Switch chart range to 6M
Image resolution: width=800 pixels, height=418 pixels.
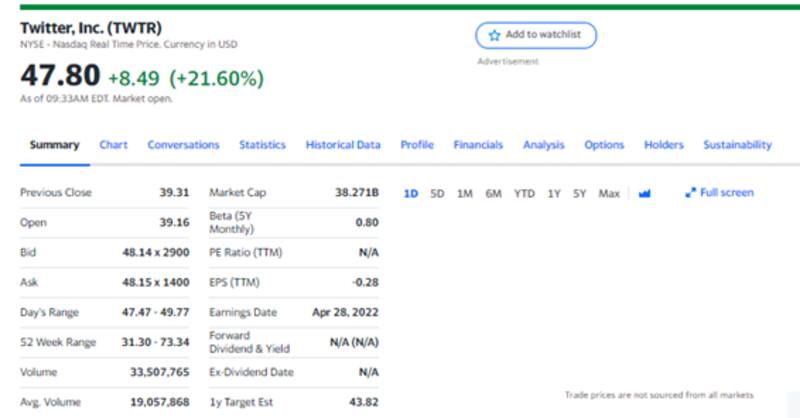493,193
